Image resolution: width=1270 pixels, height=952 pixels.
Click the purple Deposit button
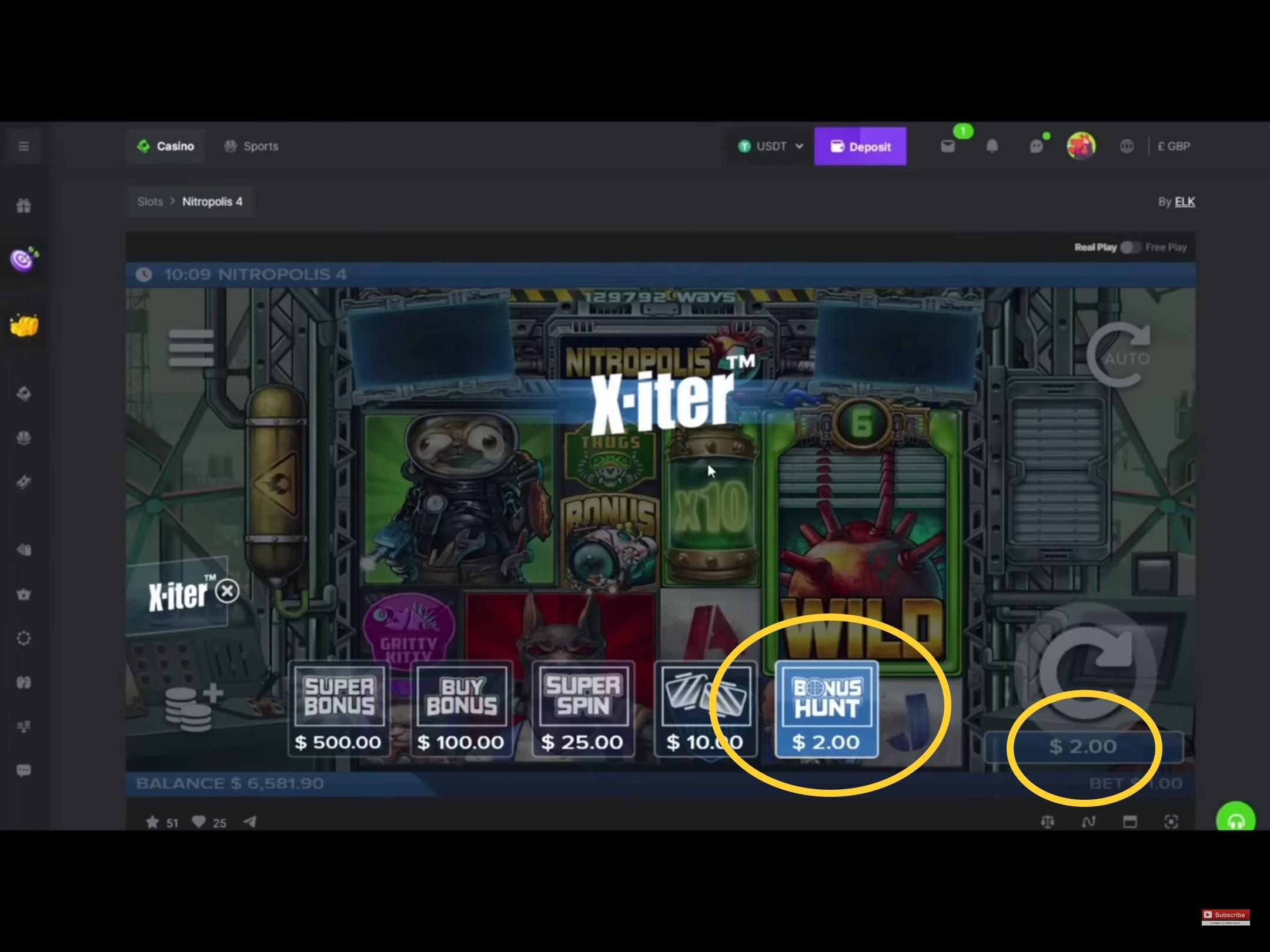coord(860,146)
